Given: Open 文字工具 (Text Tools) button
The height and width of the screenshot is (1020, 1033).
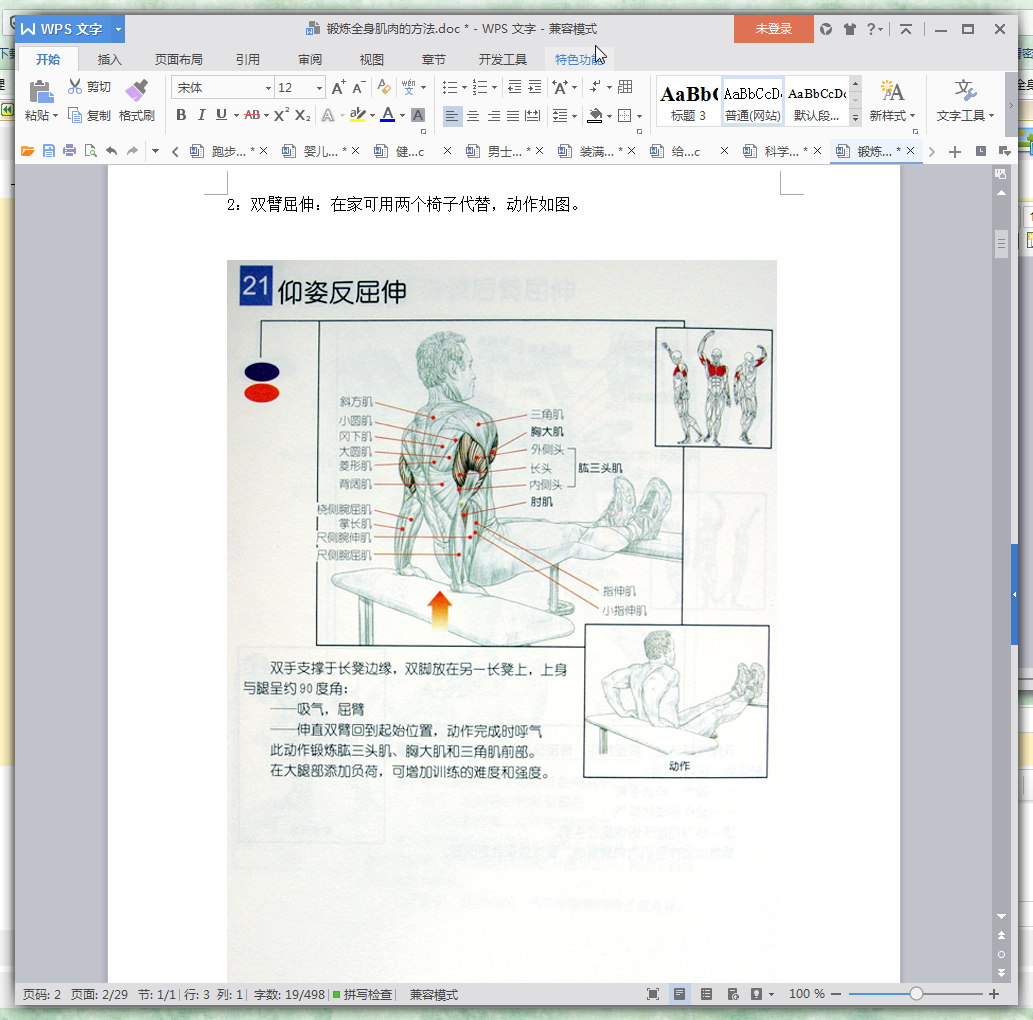Looking at the screenshot, I should (x=965, y=101).
